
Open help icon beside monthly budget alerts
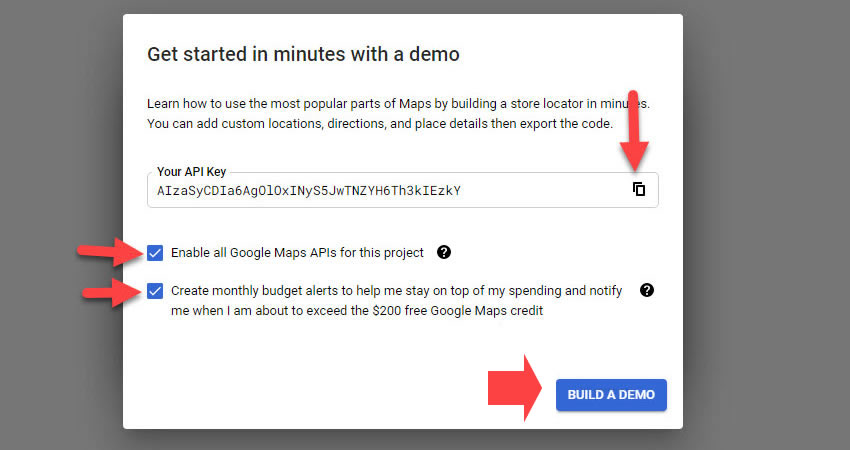(647, 290)
